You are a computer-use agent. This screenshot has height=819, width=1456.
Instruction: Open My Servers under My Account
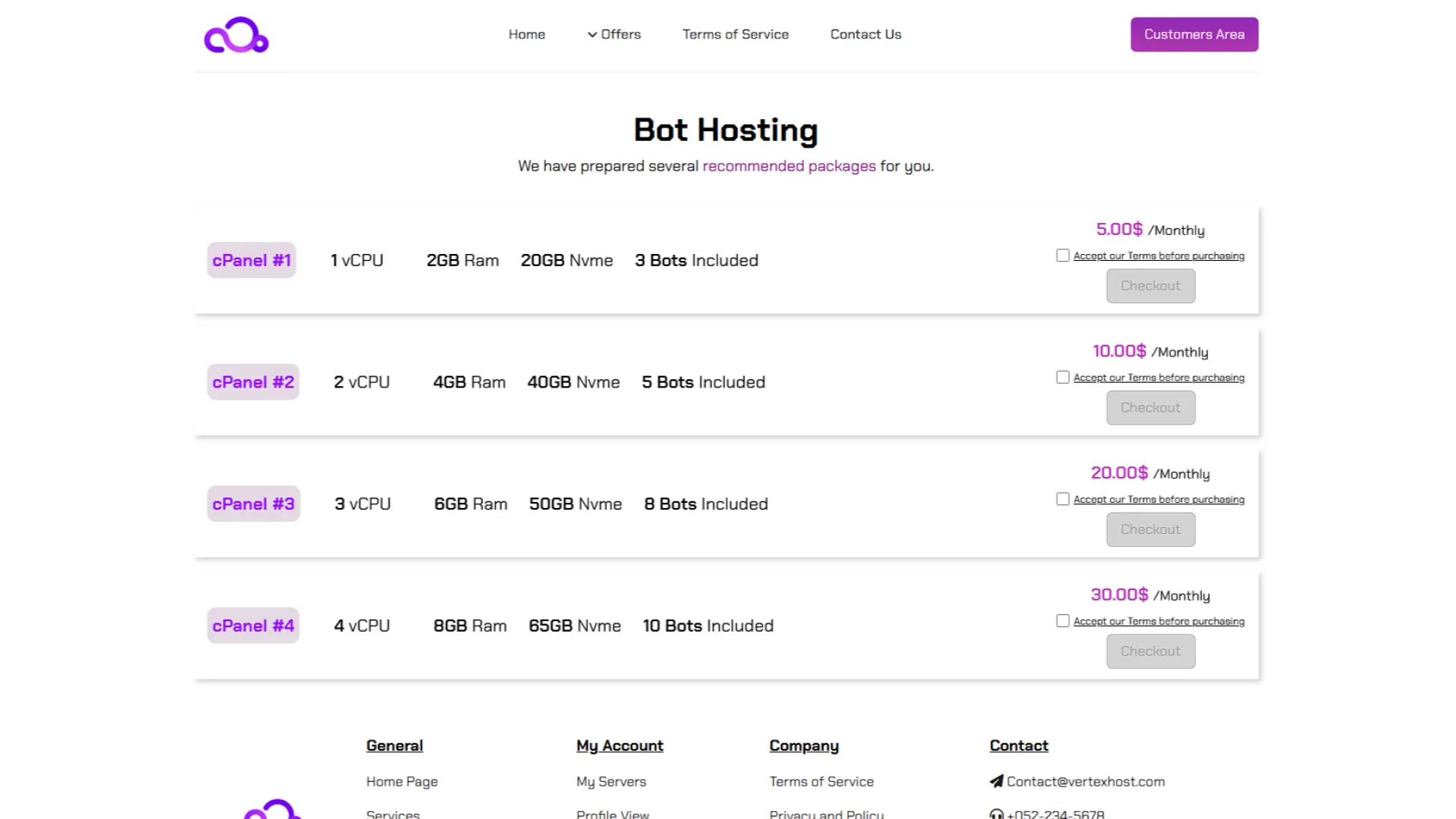point(610,781)
